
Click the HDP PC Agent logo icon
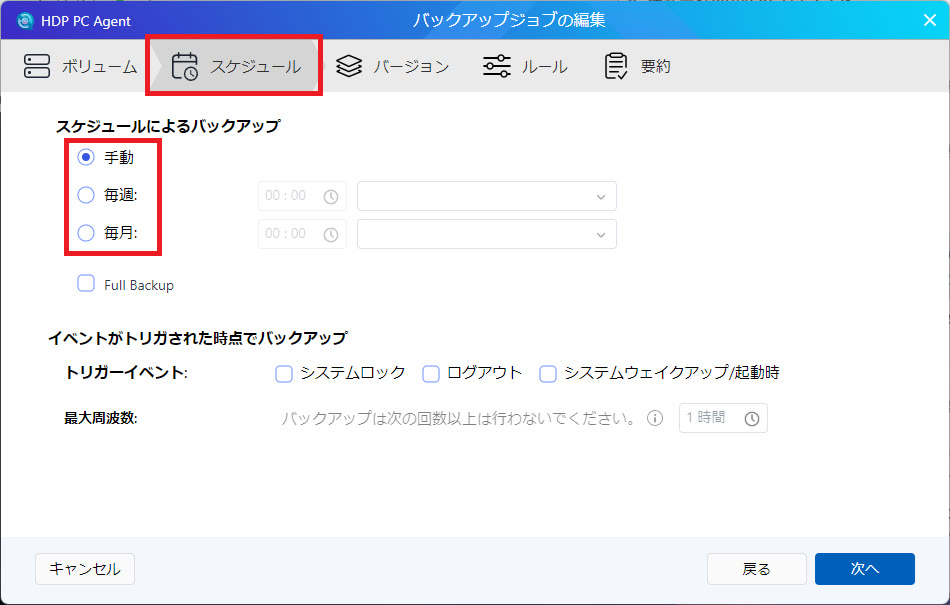(25, 21)
